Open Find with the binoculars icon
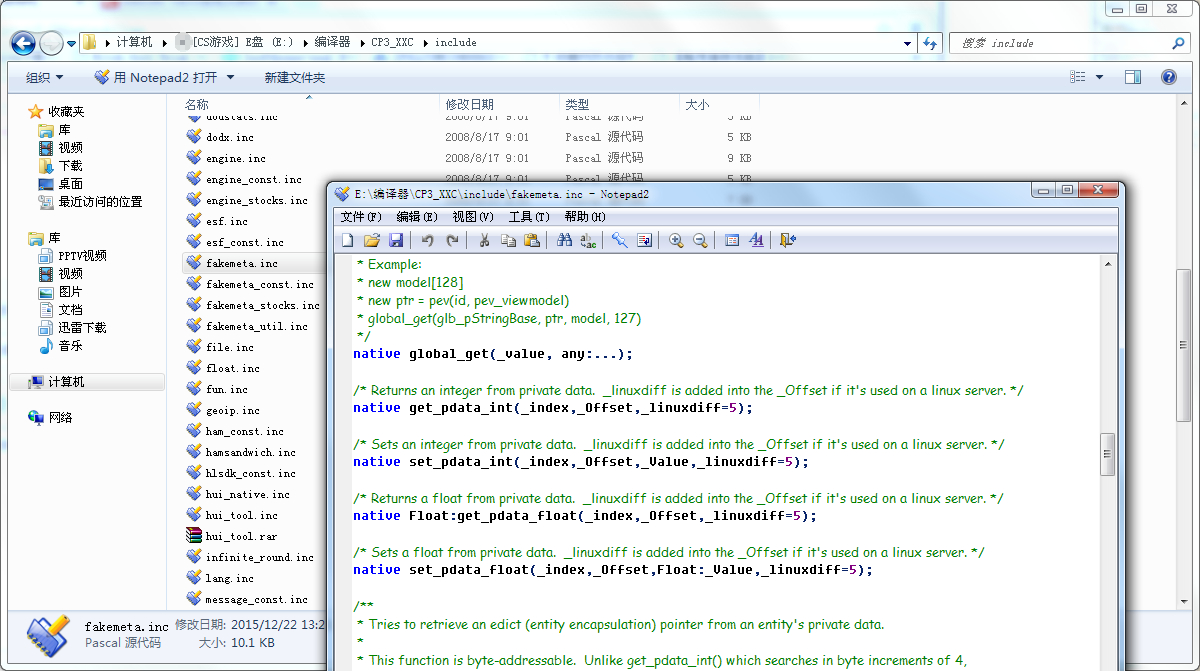The image size is (1200, 671). 564,240
